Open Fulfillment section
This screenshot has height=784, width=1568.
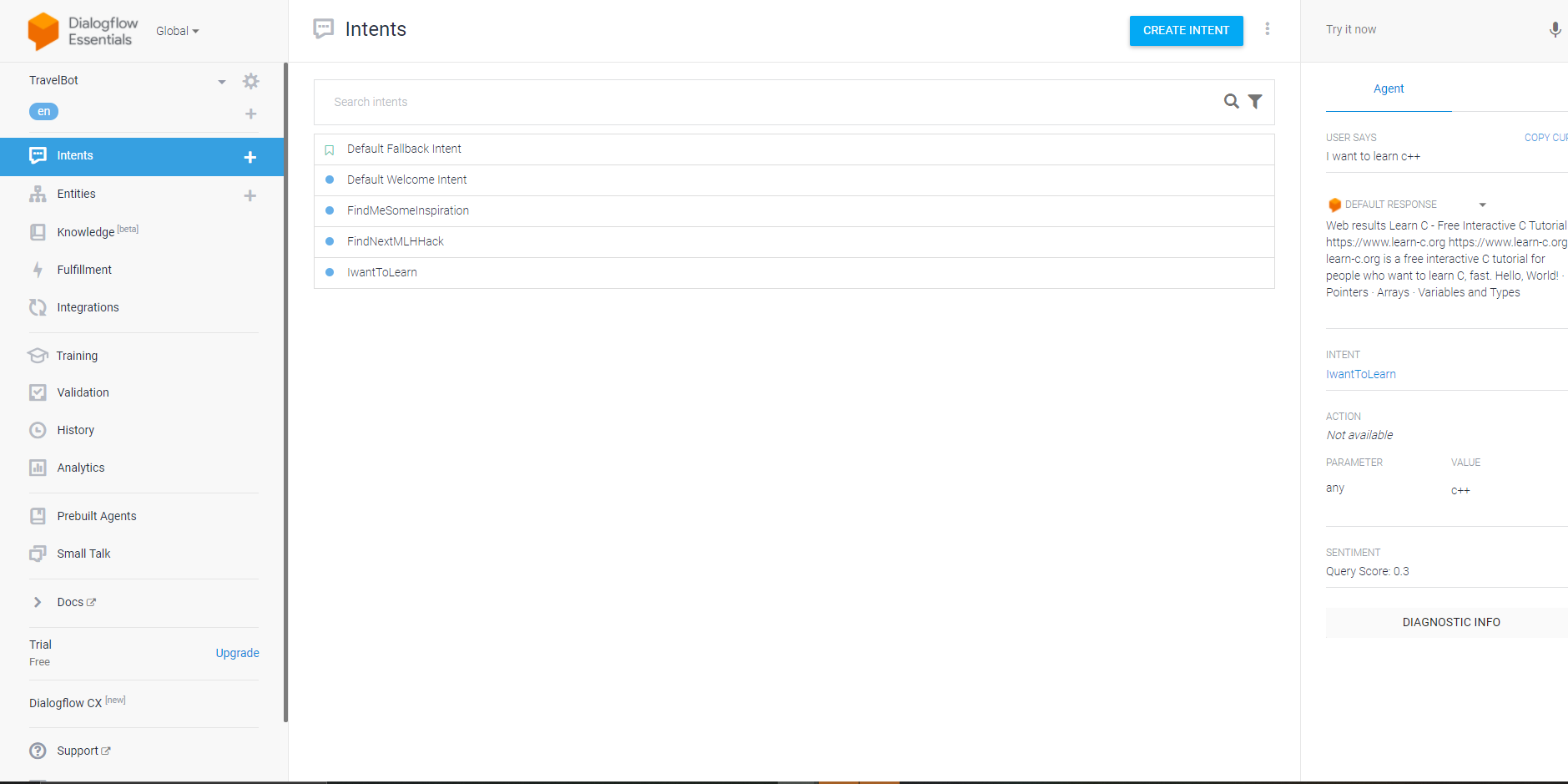pos(84,270)
